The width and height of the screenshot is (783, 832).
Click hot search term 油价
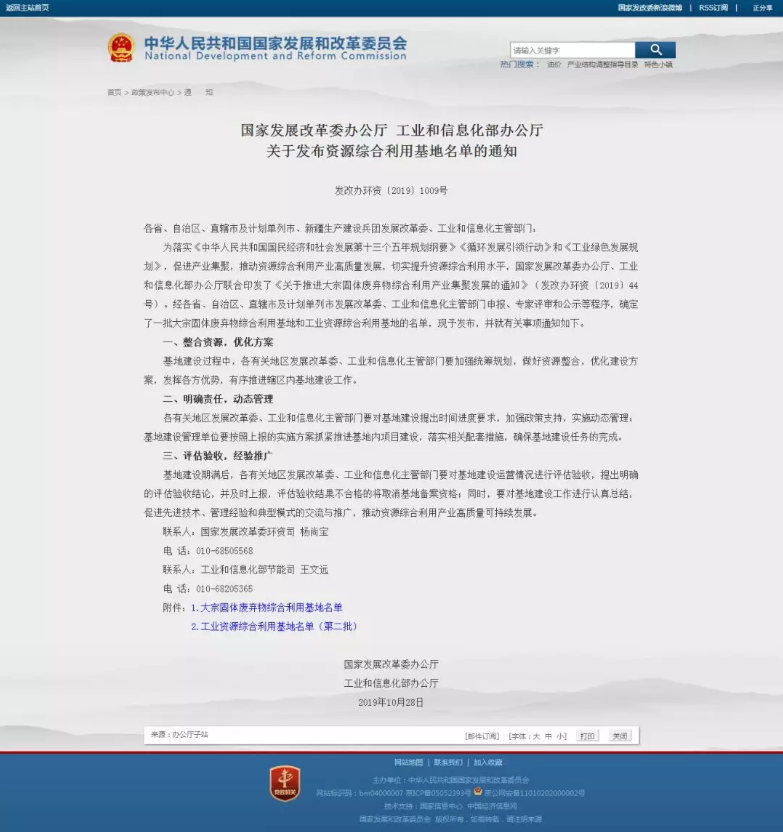point(553,64)
